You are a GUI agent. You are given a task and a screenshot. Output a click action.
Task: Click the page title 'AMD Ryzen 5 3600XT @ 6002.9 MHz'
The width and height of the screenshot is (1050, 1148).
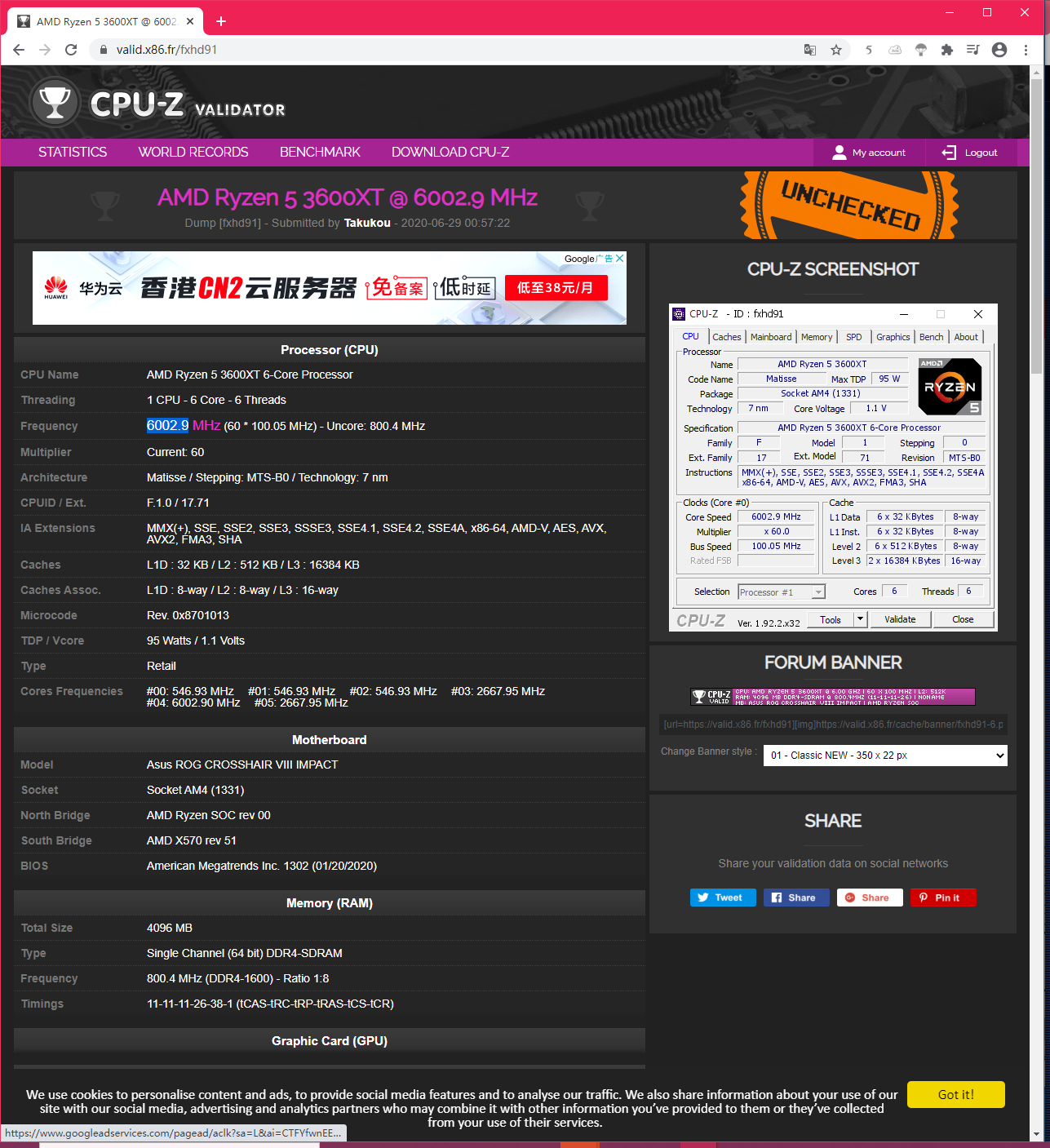click(x=348, y=197)
